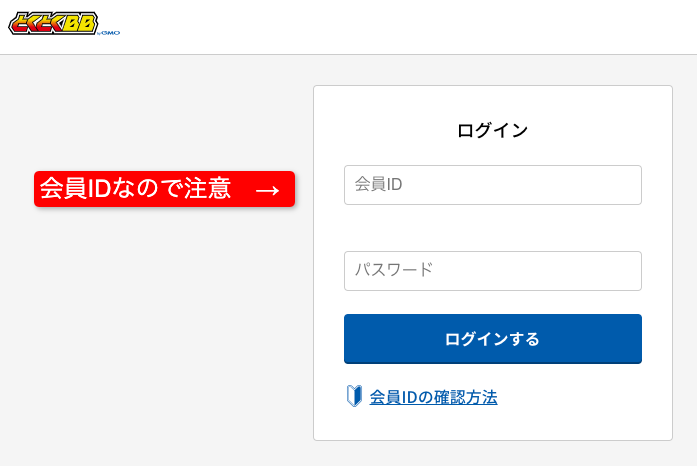Click the とくとくBB logo
Image resolution: width=697 pixels, height=466 pixels.
click(53, 23)
